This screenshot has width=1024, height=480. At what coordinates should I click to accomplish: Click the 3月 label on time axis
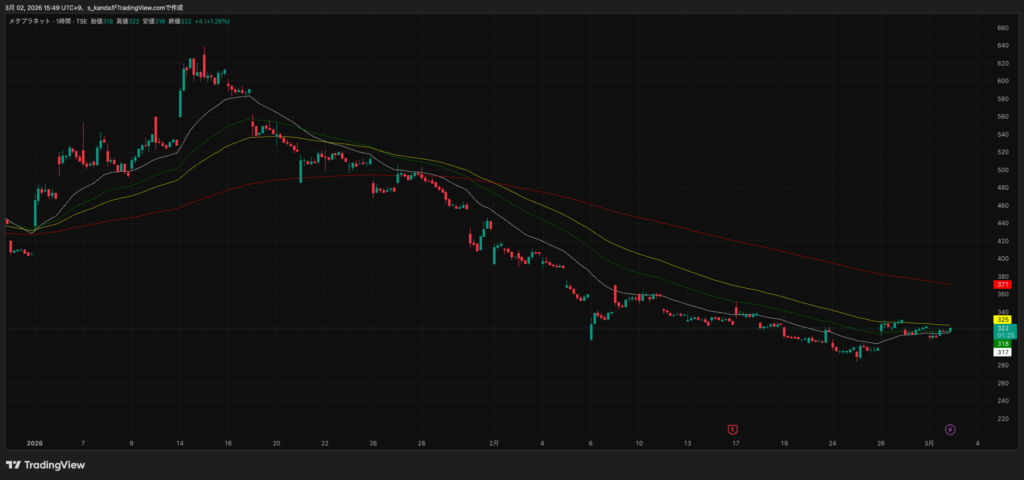pyautogui.click(x=928, y=442)
